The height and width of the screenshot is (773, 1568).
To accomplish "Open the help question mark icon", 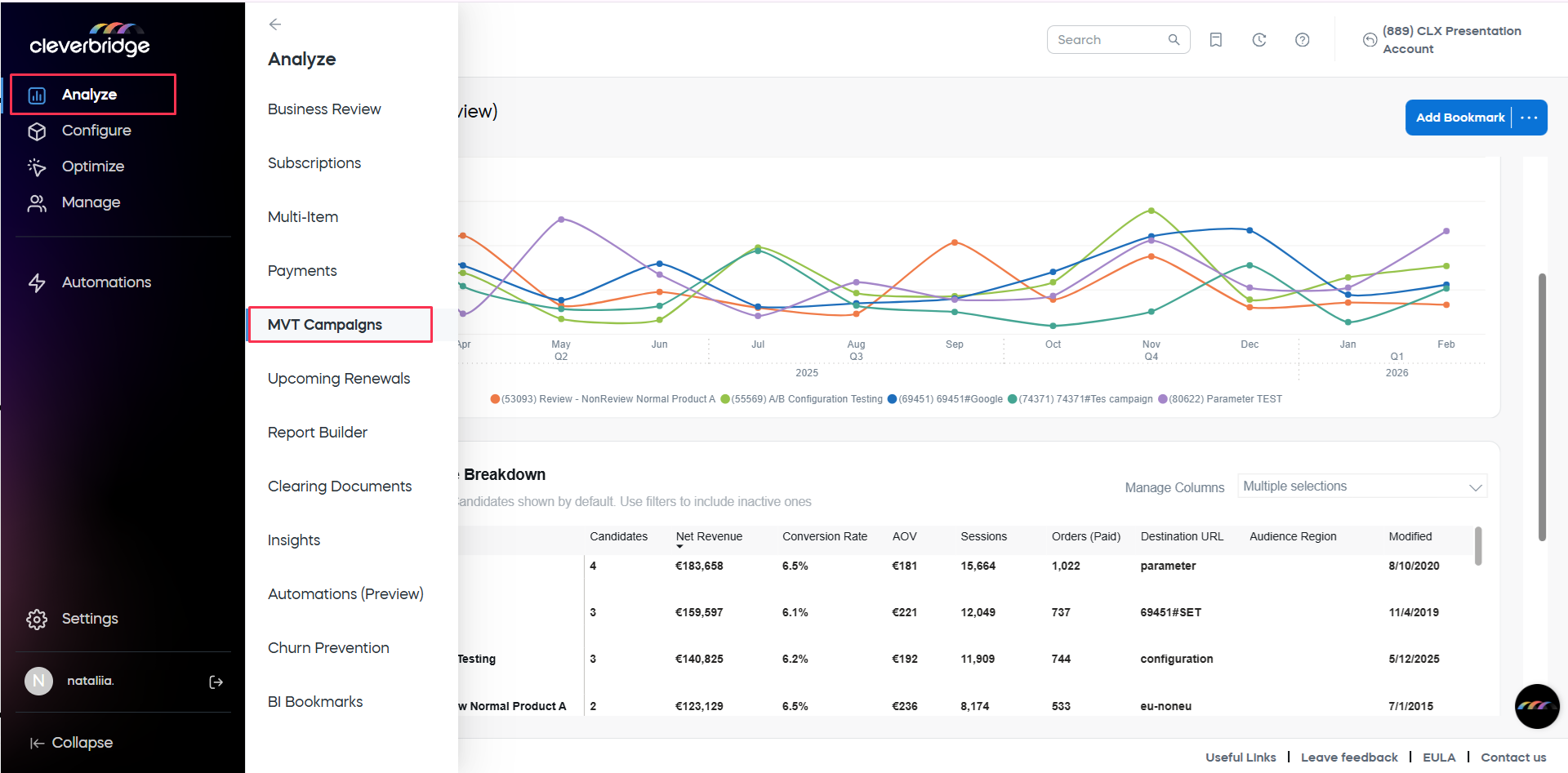I will [x=1303, y=39].
